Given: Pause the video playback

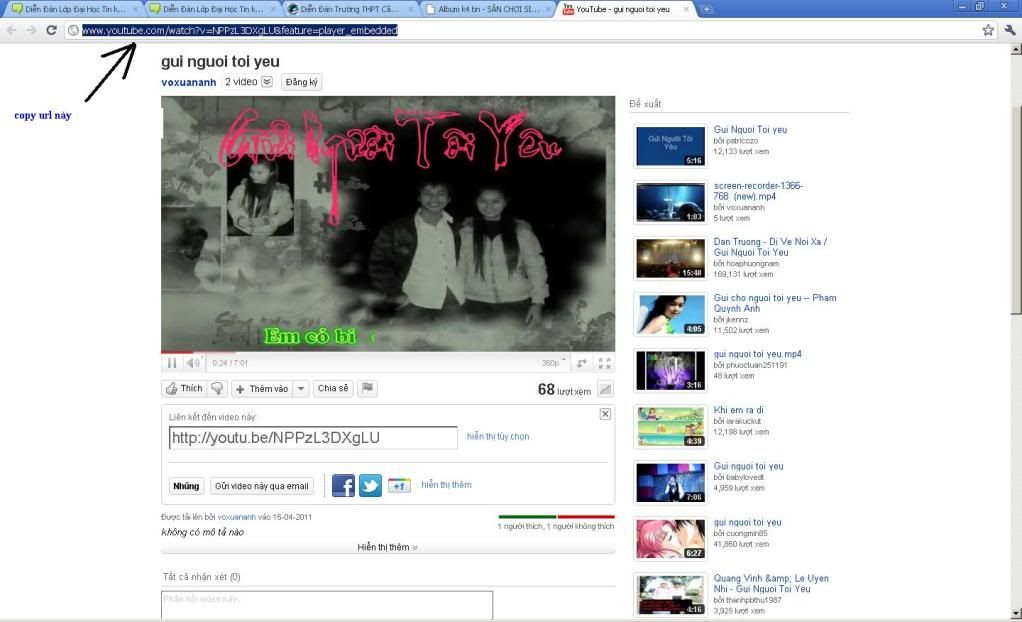Looking at the screenshot, I should (x=171, y=363).
